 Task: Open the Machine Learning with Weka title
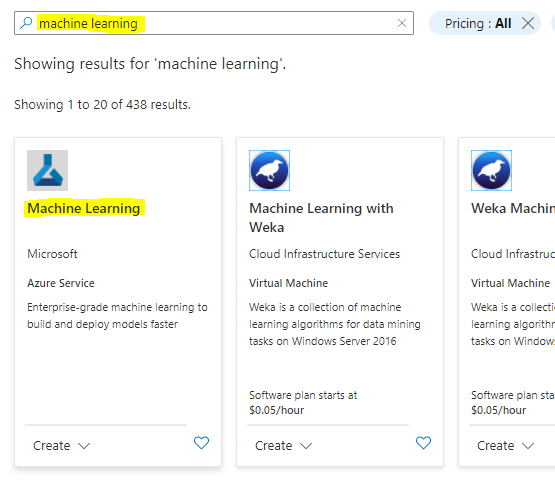[321, 217]
